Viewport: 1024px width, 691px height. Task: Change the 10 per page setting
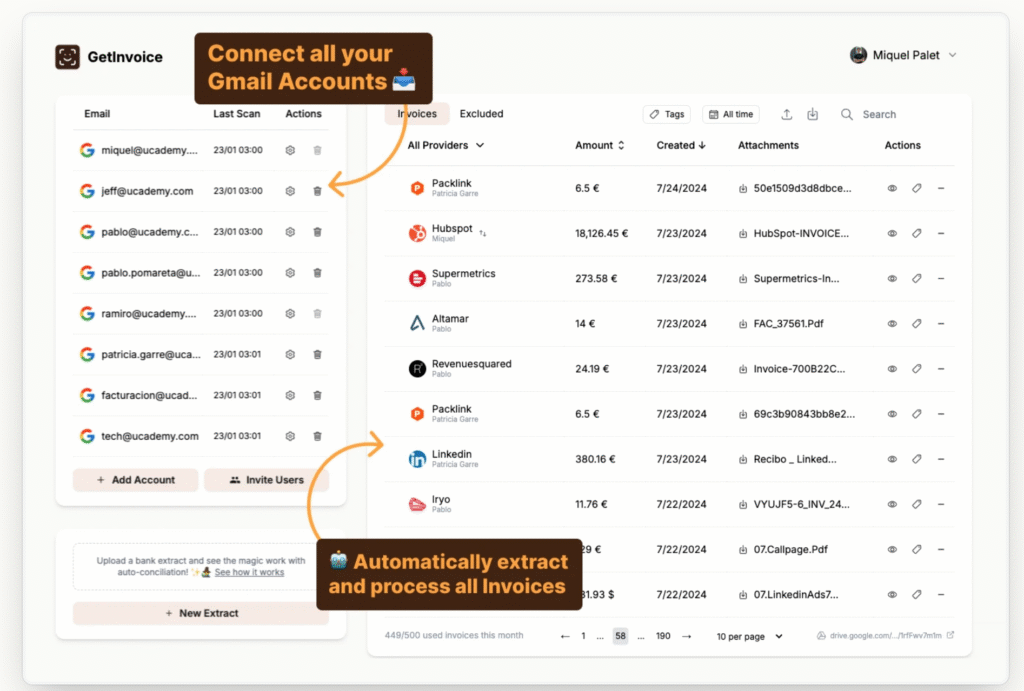pyautogui.click(x=749, y=636)
